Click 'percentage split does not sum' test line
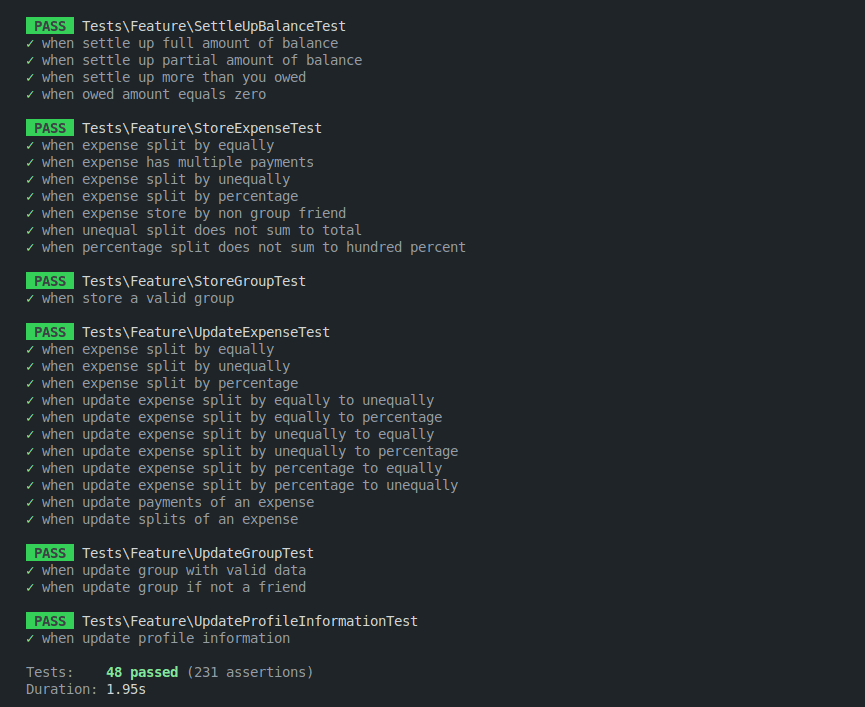The width and height of the screenshot is (865, 707). 254,247
